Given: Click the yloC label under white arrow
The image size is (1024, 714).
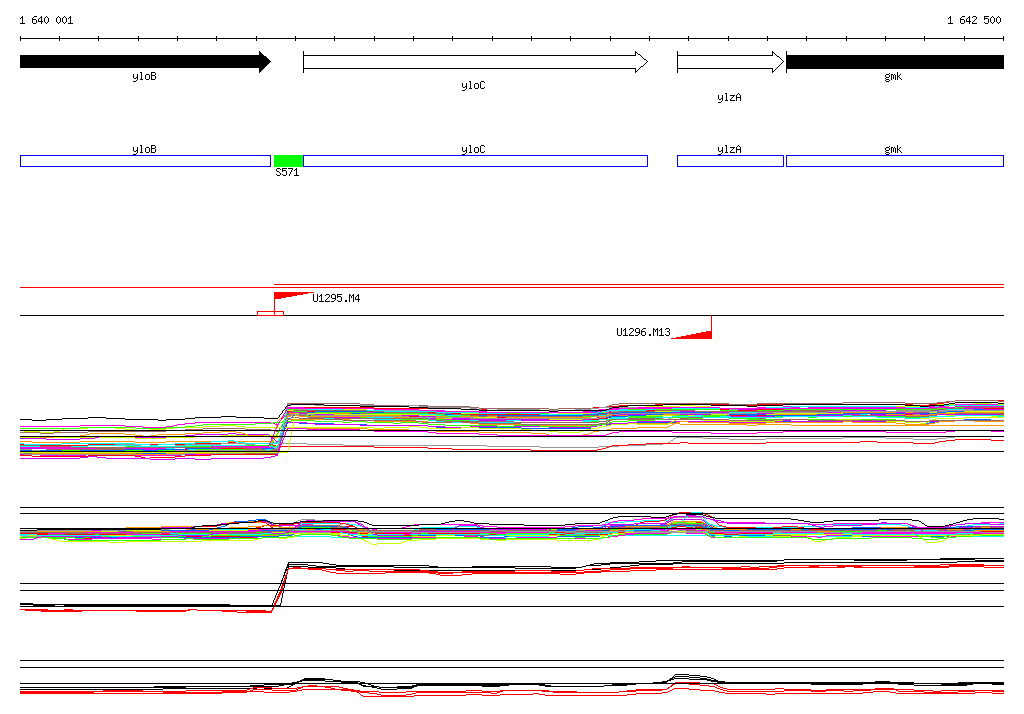Looking at the screenshot, I should click(x=473, y=86).
